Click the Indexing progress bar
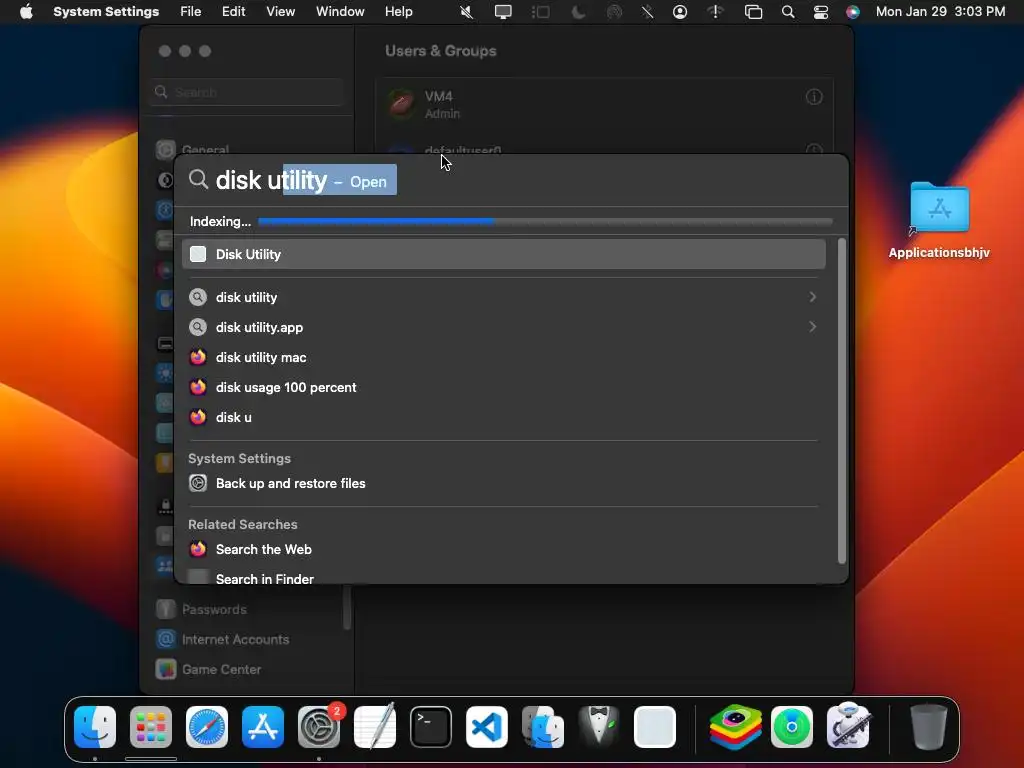This screenshot has width=1024, height=768. point(545,221)
